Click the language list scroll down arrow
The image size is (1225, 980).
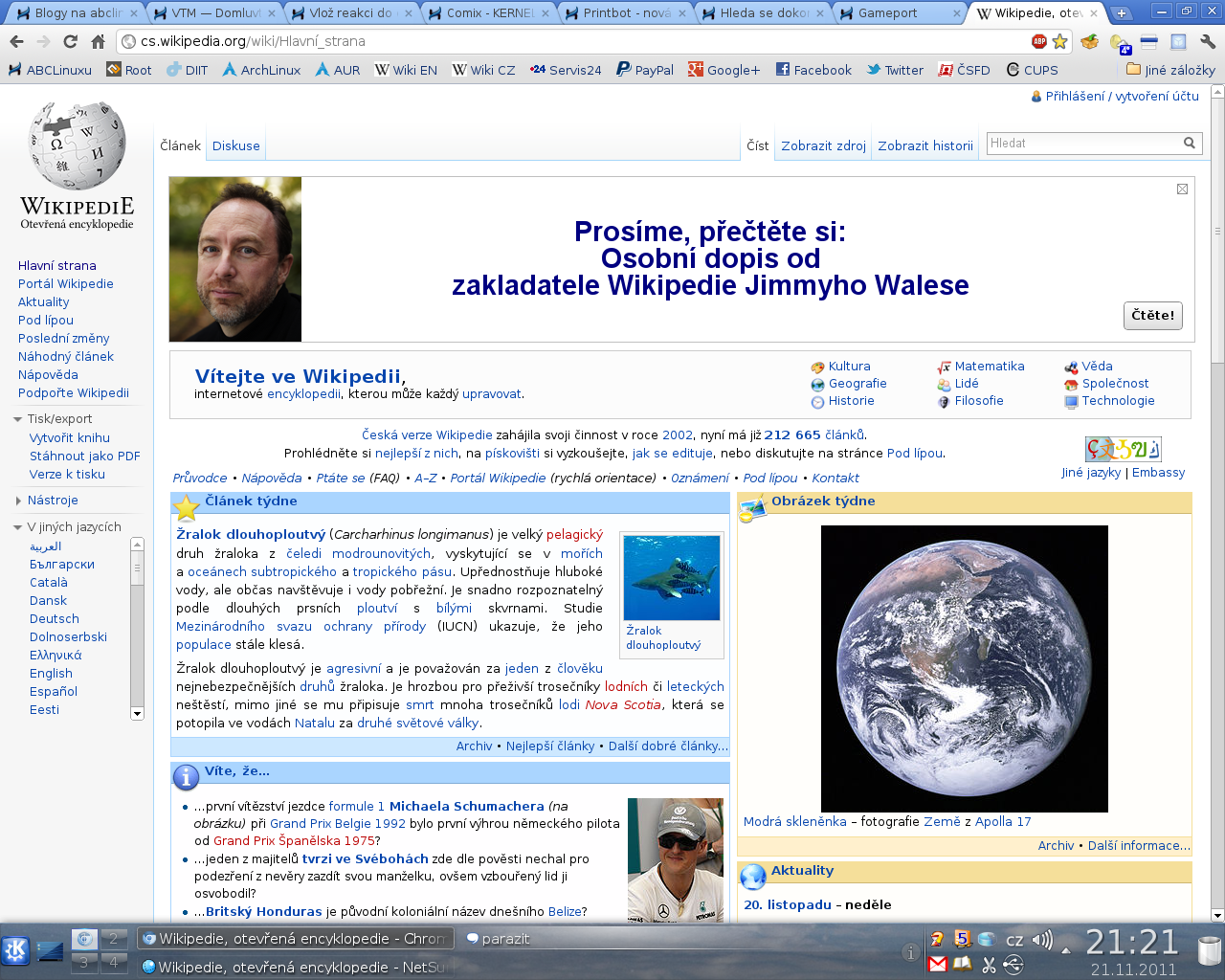(137, 713)
